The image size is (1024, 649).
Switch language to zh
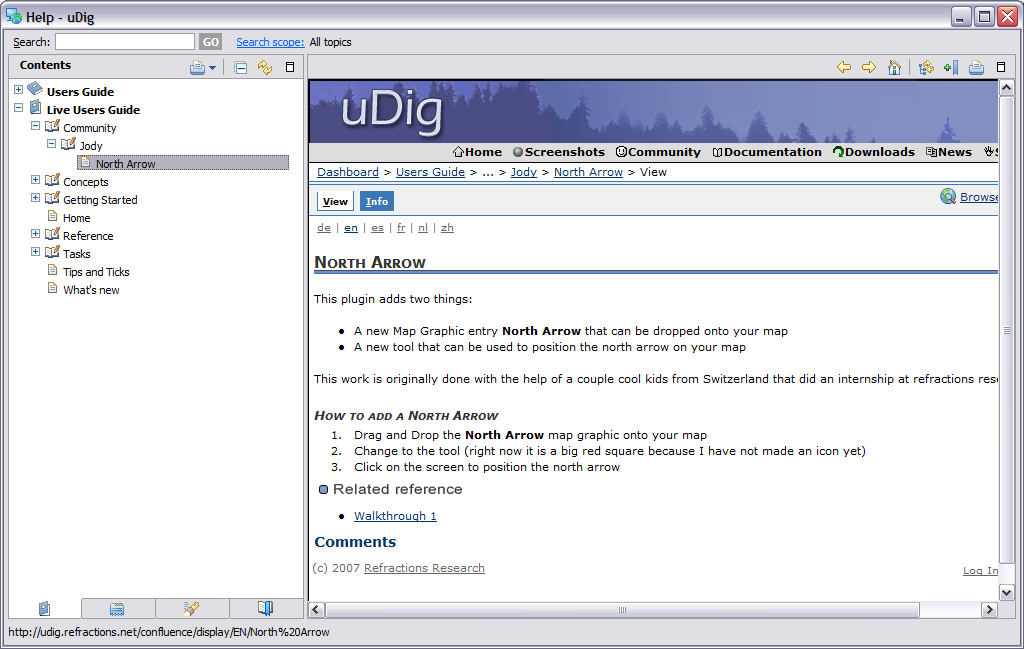447,228
